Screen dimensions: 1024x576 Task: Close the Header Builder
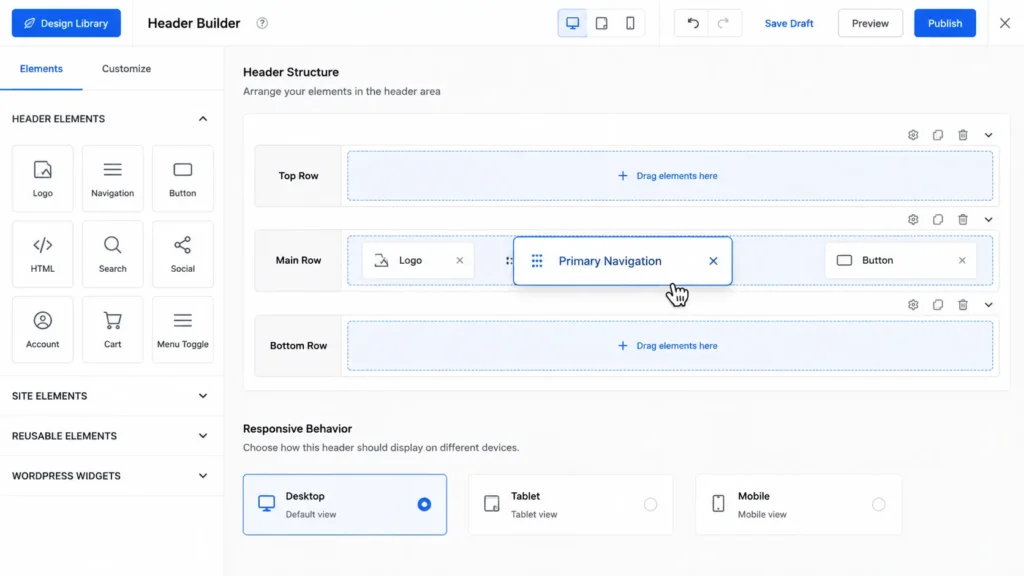pos(1004,23)
